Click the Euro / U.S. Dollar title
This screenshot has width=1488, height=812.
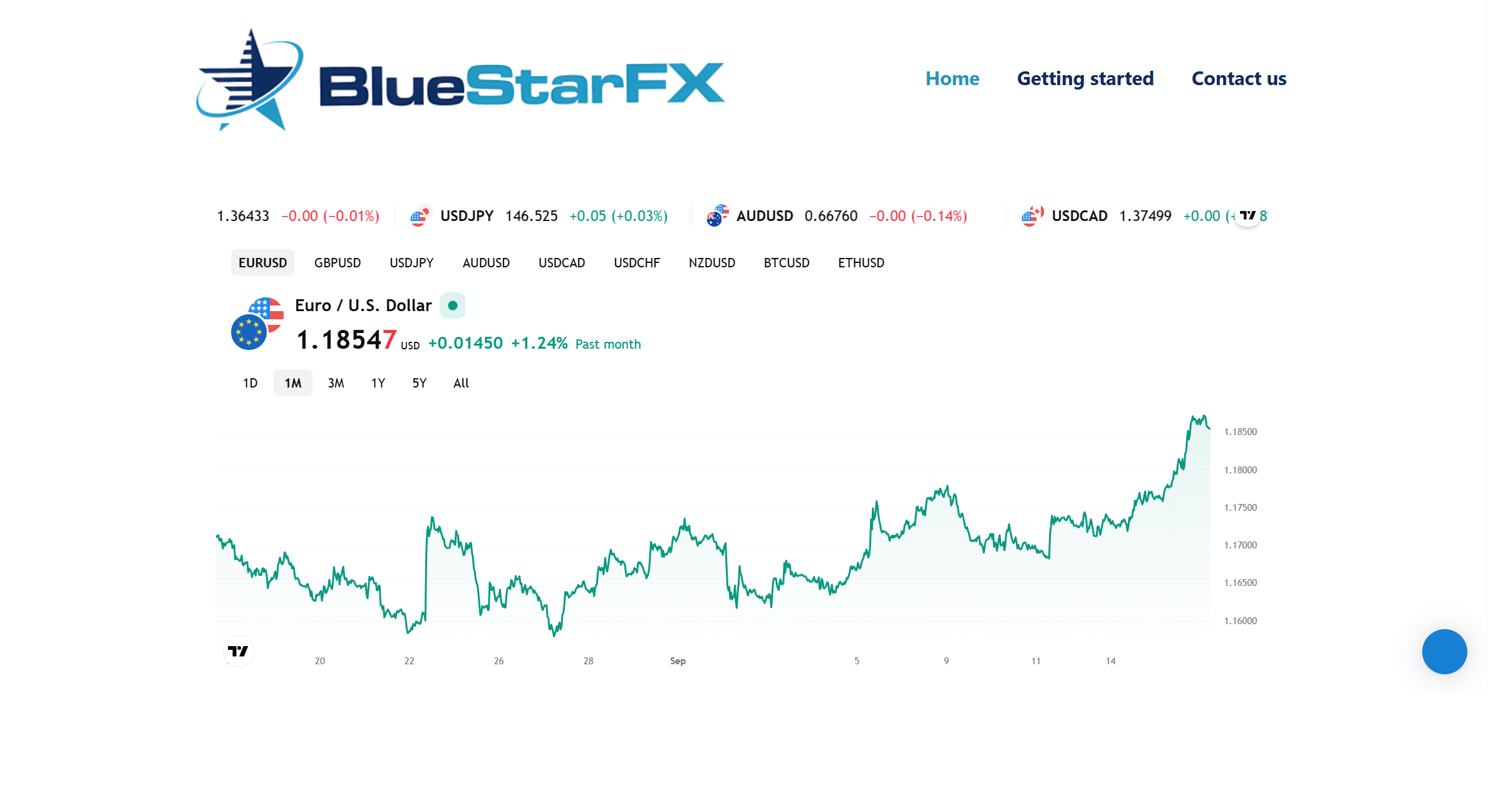point(363,306)
